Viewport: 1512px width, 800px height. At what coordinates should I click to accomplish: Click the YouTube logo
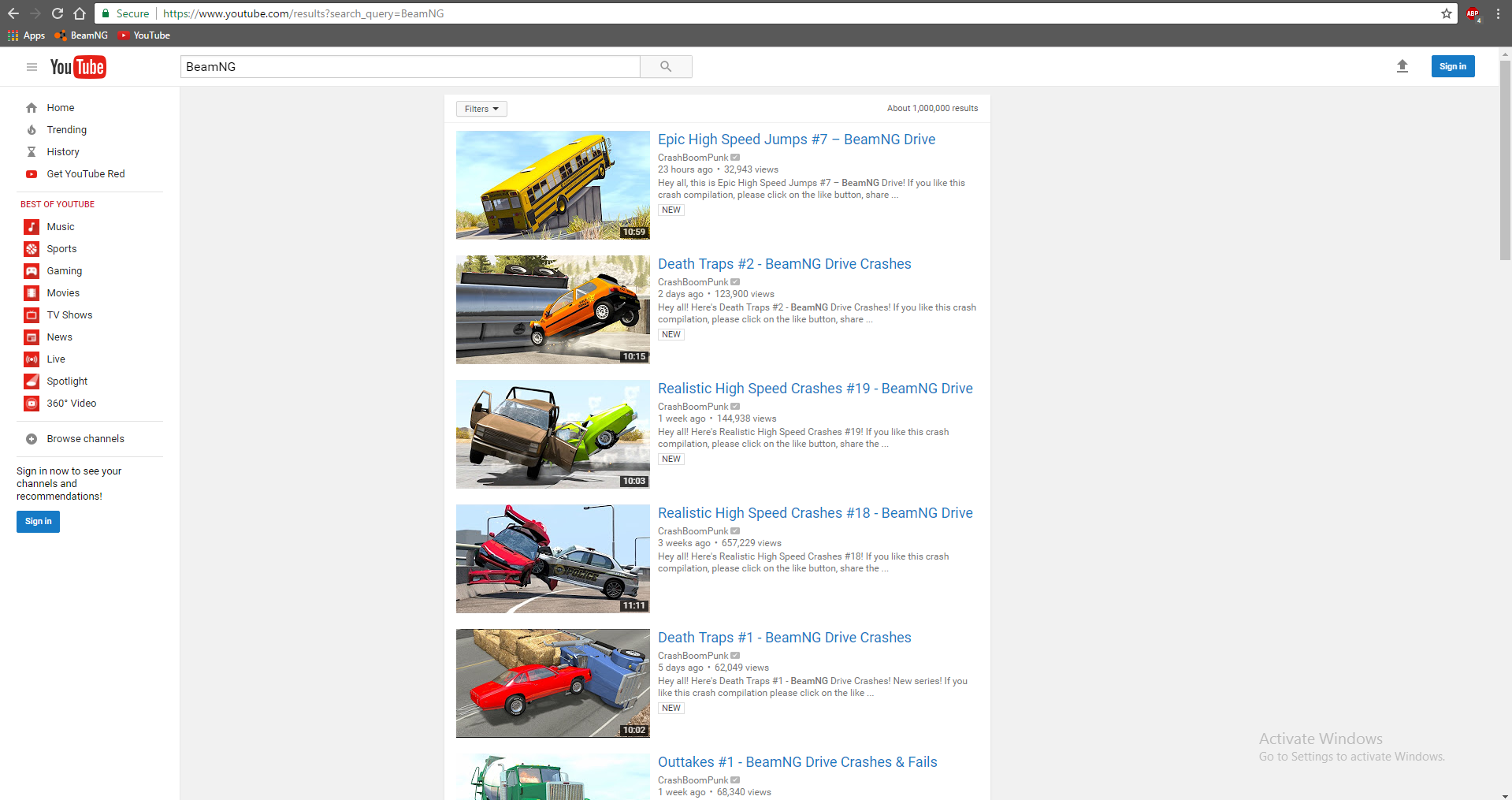(78, 67)
